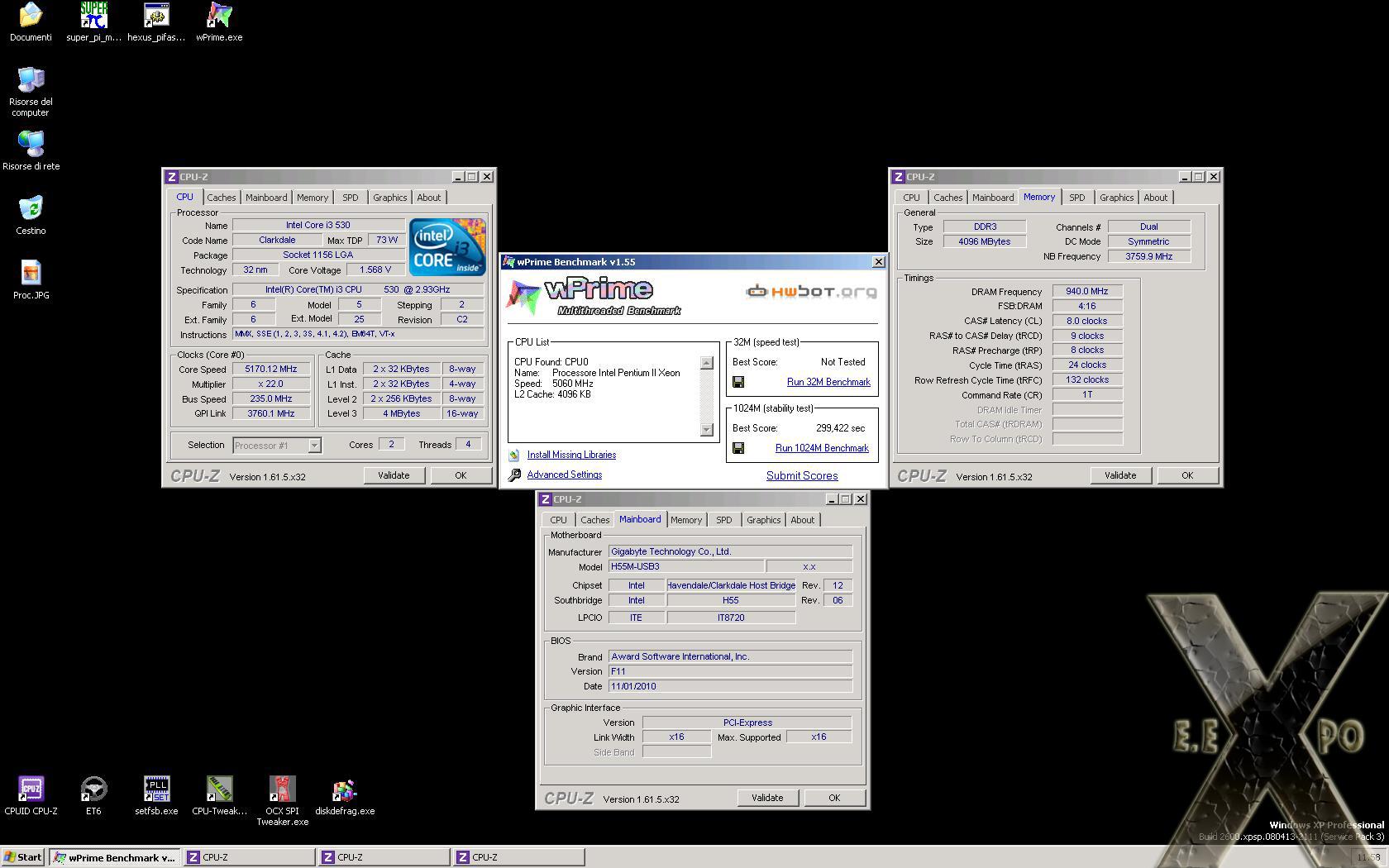Click the NB Frequency 3759.9 MHz value
Image resolution: width=1389 pixels, height=868 pixels.
[x=1149, y=256]
